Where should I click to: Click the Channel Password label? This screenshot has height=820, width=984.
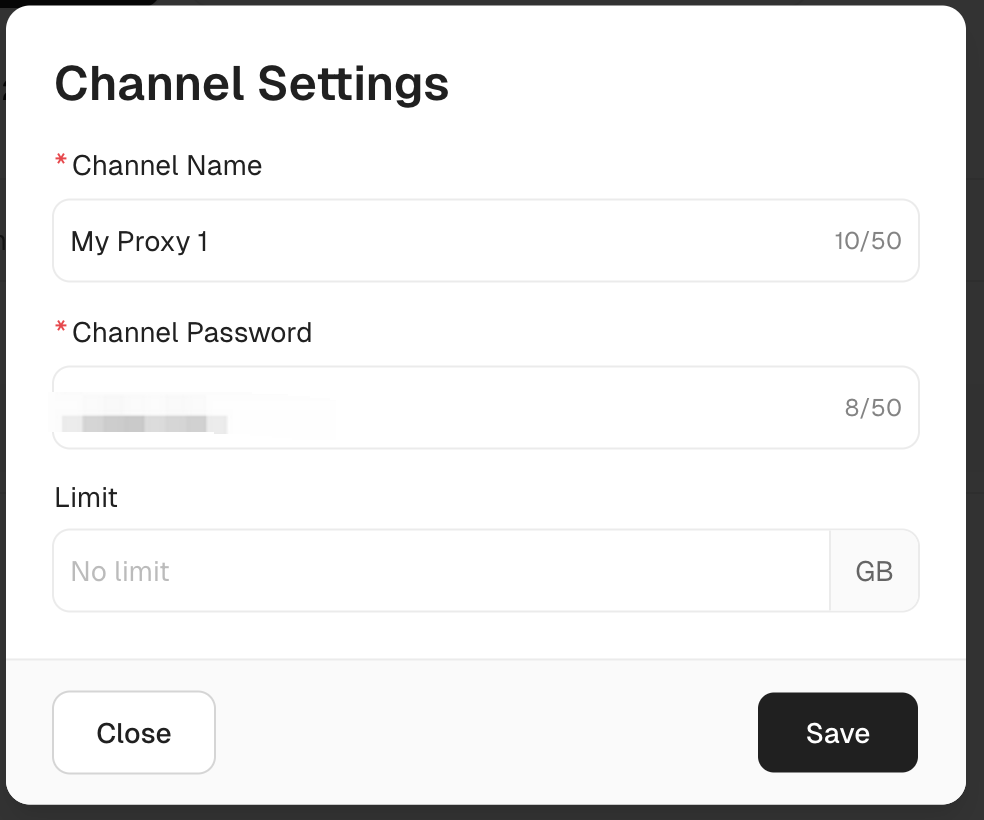(191, 333)
